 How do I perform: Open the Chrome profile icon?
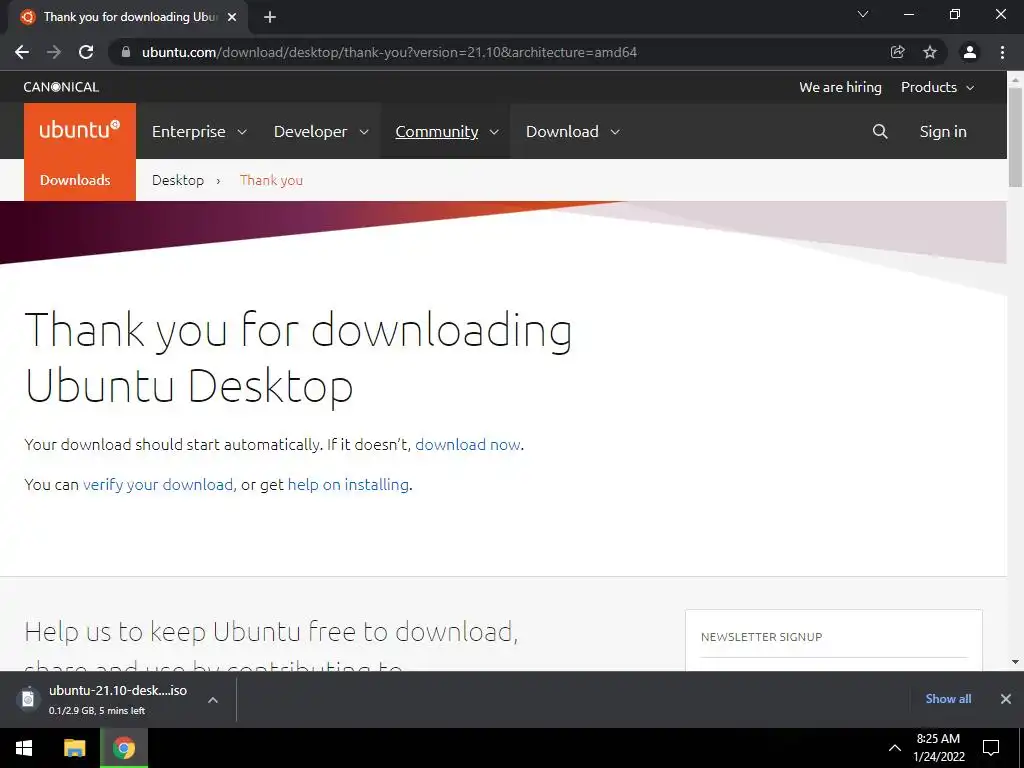pos(970,52)
